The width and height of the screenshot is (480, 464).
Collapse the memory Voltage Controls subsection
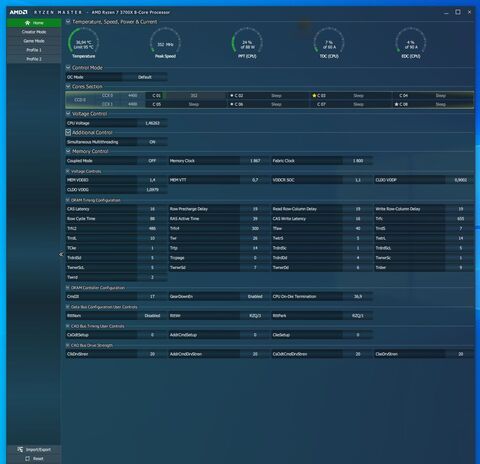[x=68, y=171]
